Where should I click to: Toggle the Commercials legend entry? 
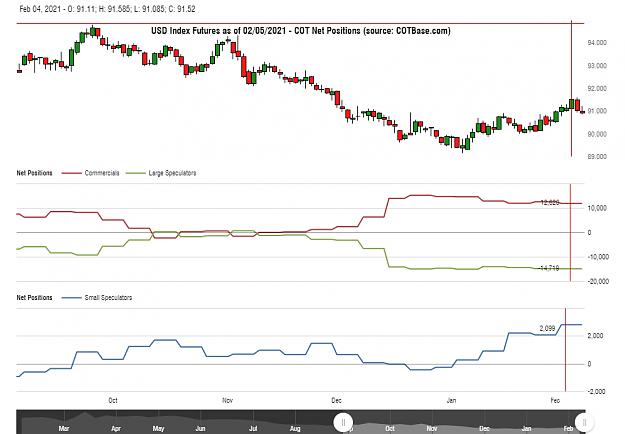[90, 173]
